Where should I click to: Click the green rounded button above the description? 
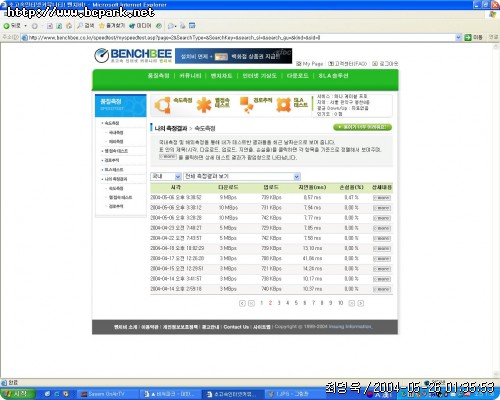[362, 127]
